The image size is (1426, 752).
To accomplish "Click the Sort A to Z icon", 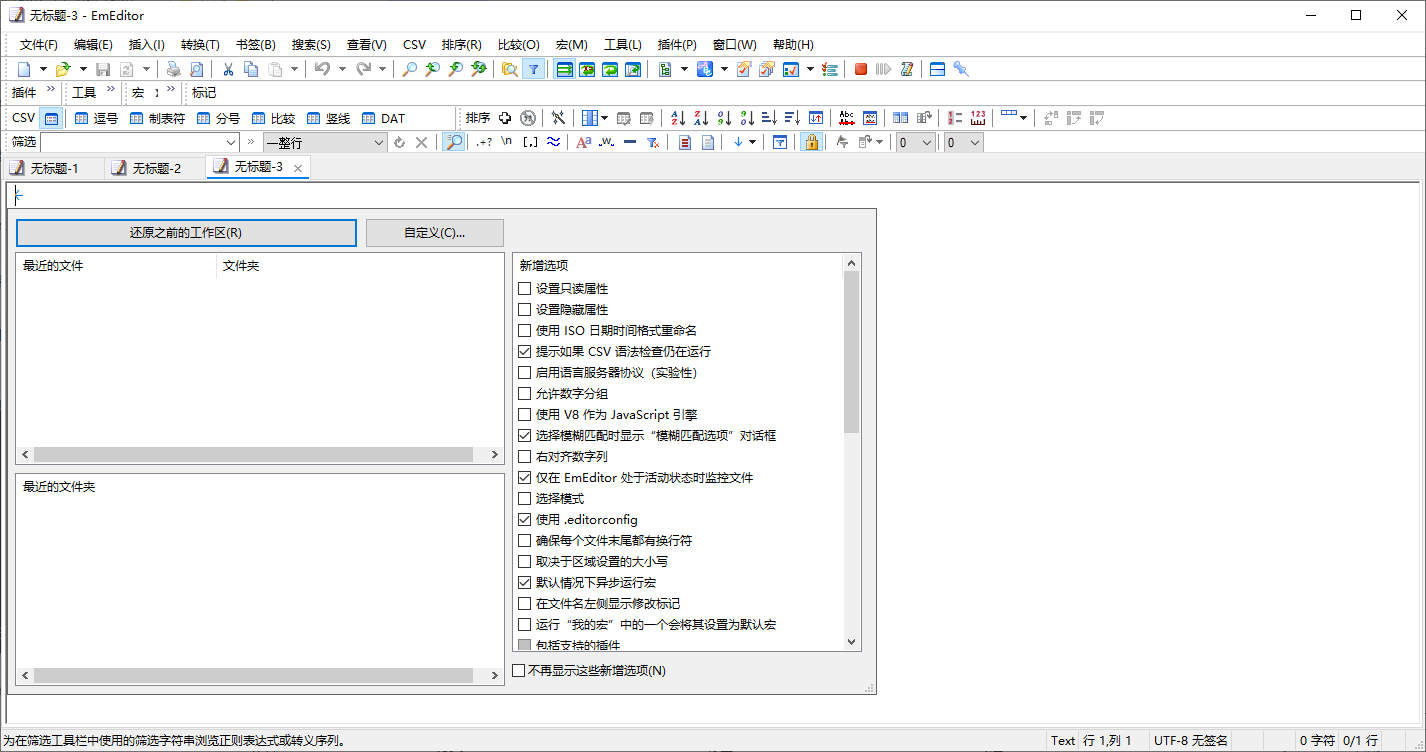I will [678, 118].
